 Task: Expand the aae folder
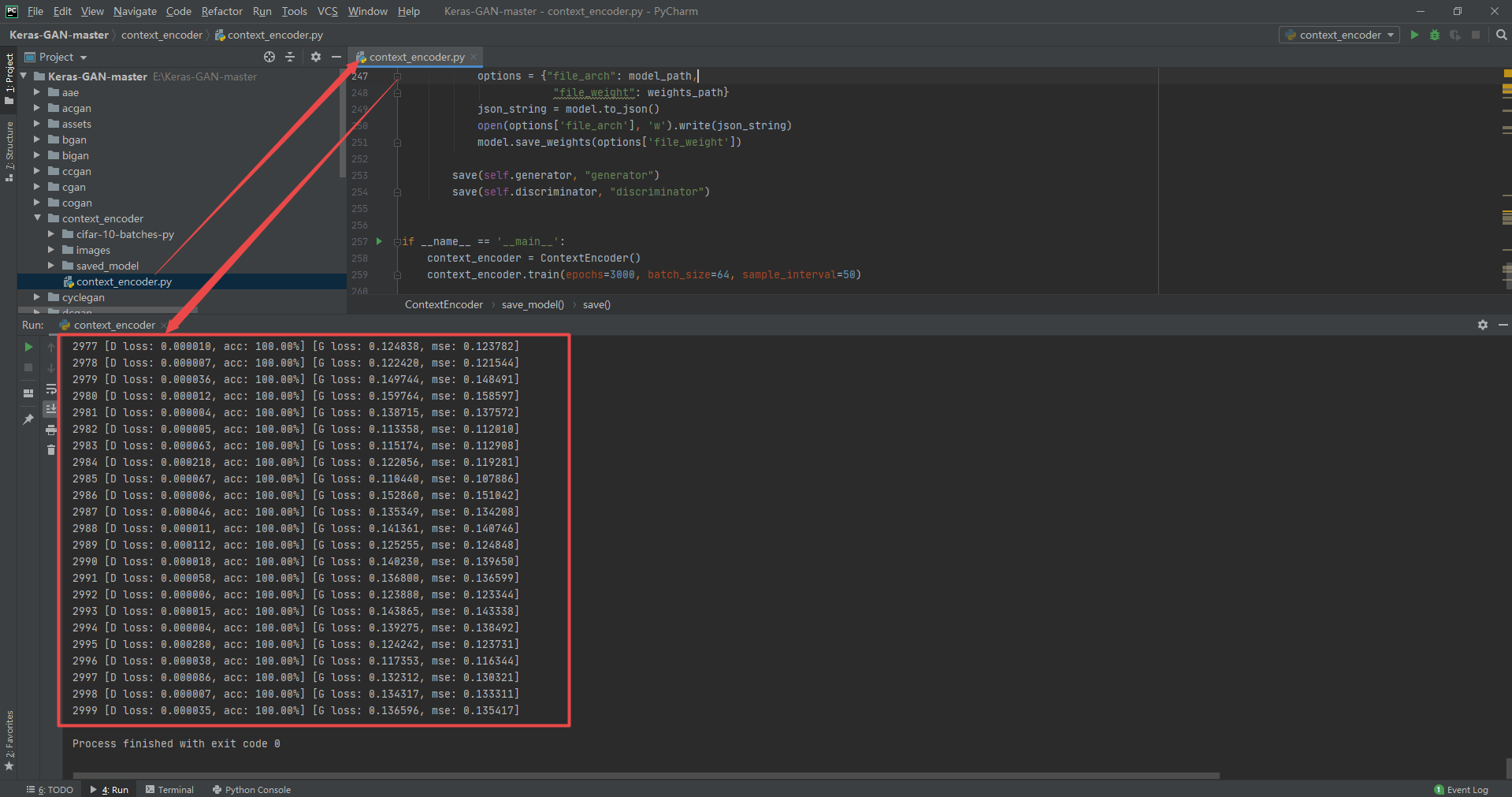click(x=37, y=92)
